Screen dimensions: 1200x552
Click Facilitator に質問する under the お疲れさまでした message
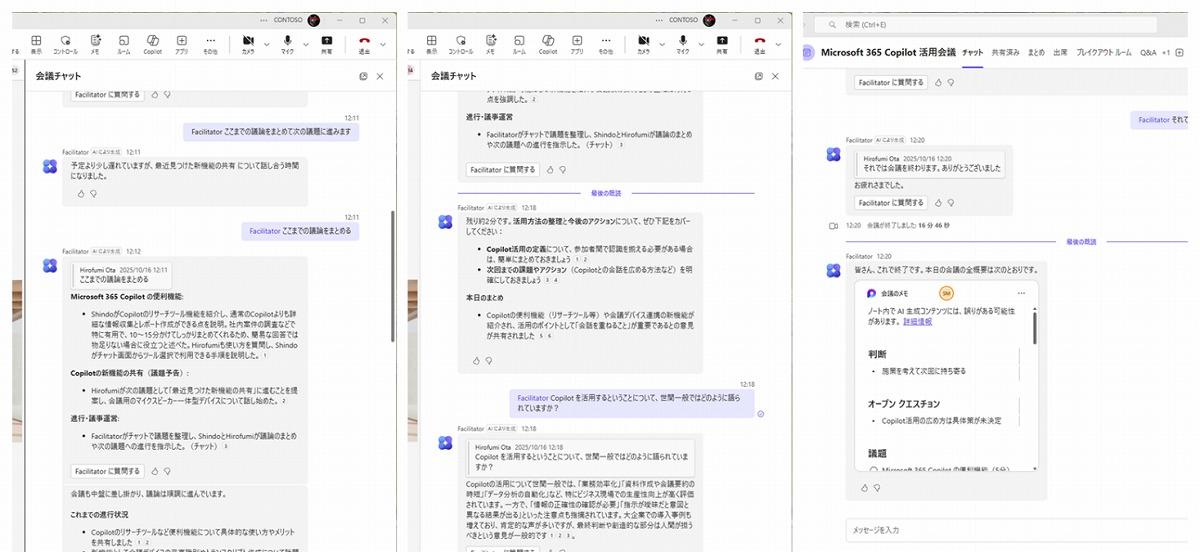tap(889, 203)
